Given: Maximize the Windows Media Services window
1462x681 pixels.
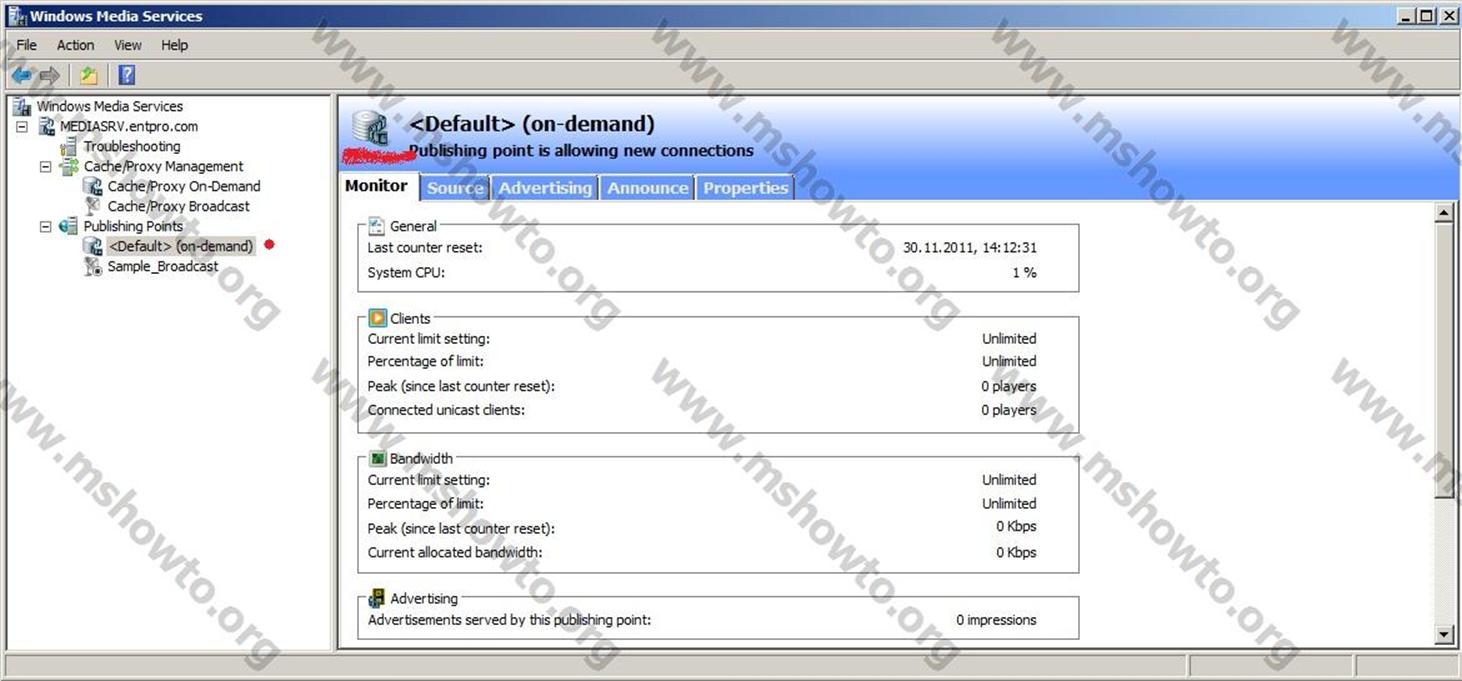Looking at the screenshot, I should point(1426,15).
